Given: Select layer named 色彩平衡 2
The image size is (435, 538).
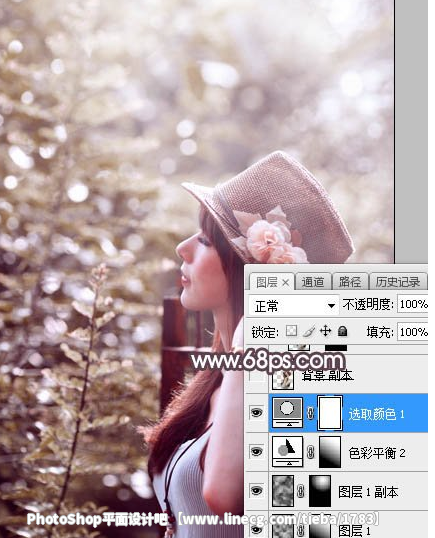Looking at the screenshot, I should (x=377, y=453).
